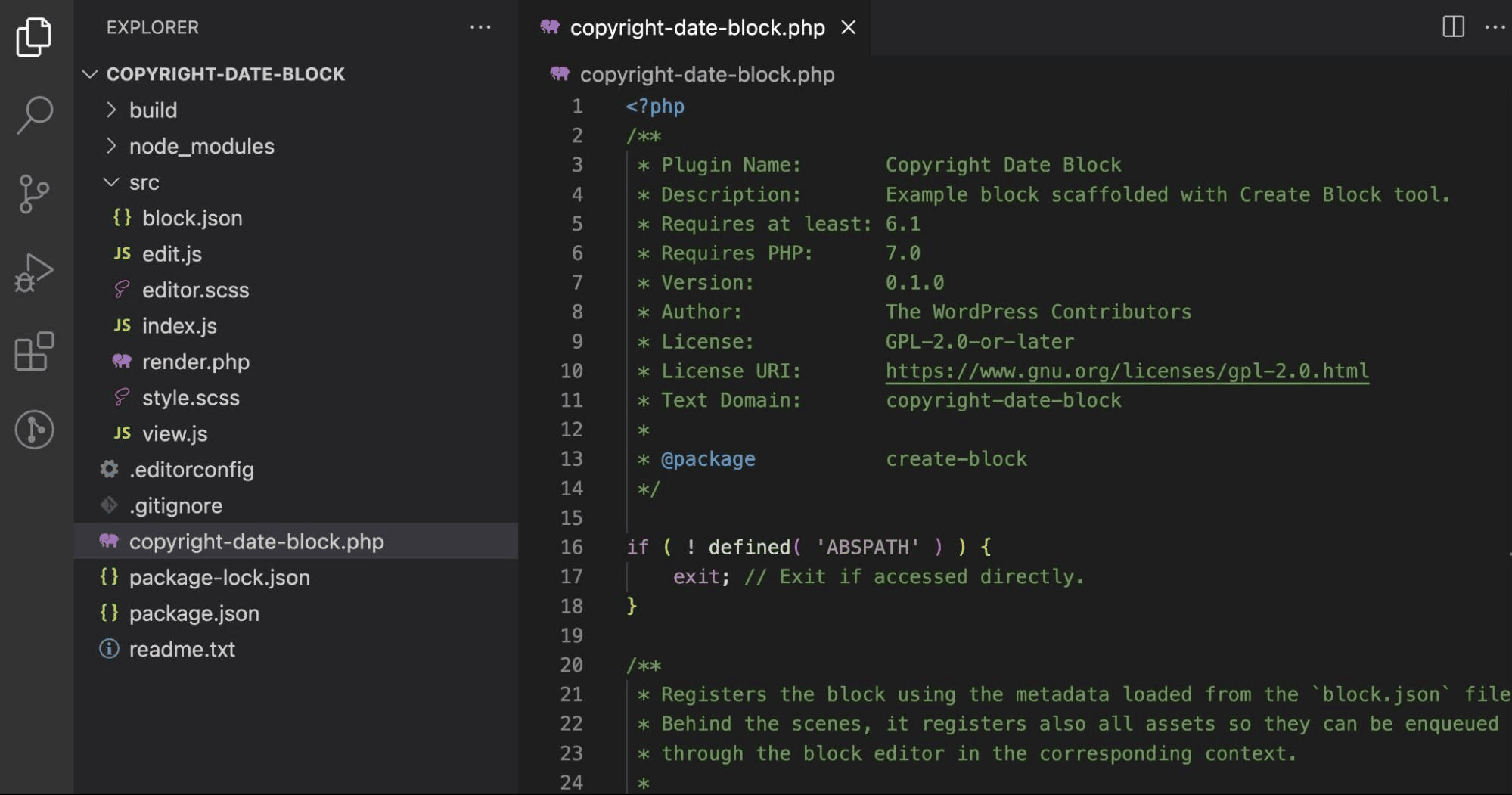Click the Explorer icon in activity bar
This screenshot has height=795, width=1512.
(x=34, y=36)
